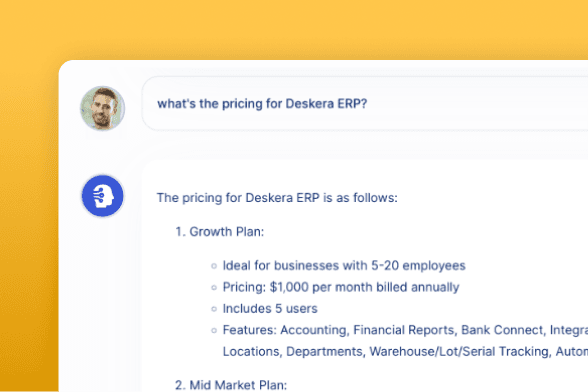The image size is (588, 392).
Task: Click the 'Locations, Departments, Warehouse' text line
Action: [x=405, y=351]
